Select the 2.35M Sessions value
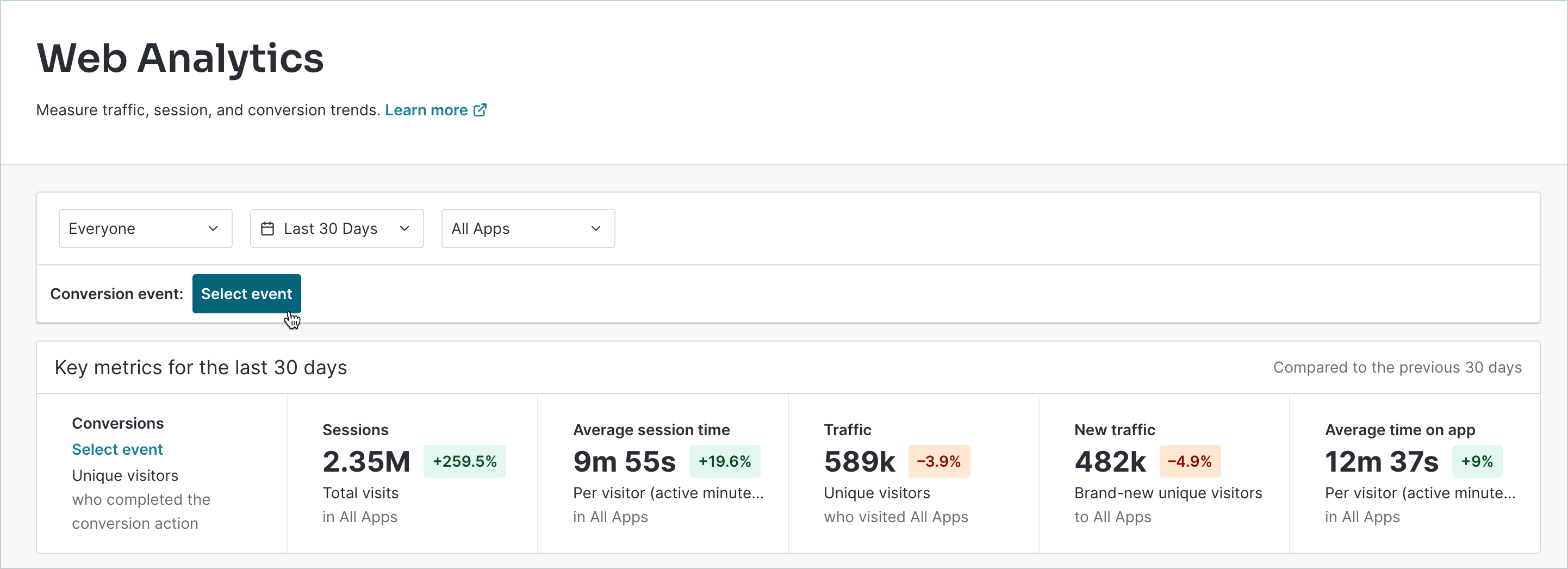The width and height of the screenshot is (1568, 569). 366,462
